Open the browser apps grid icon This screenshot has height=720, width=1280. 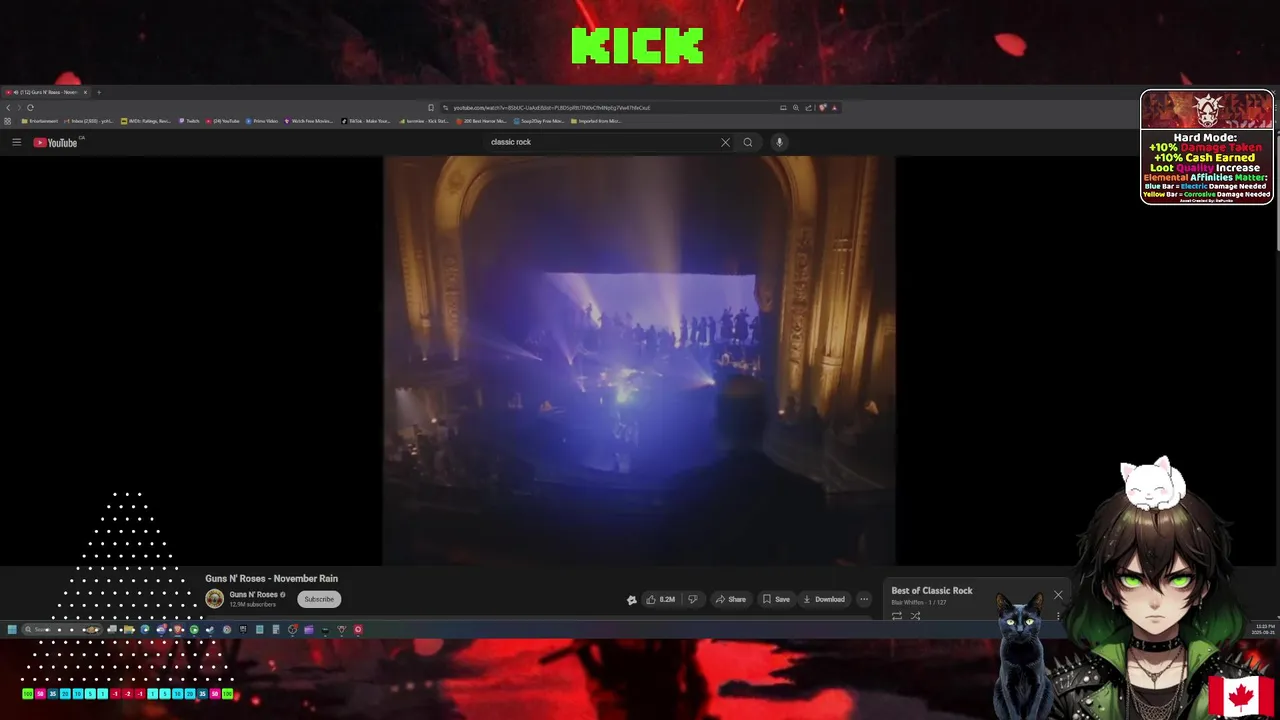(x=7, y=121)
